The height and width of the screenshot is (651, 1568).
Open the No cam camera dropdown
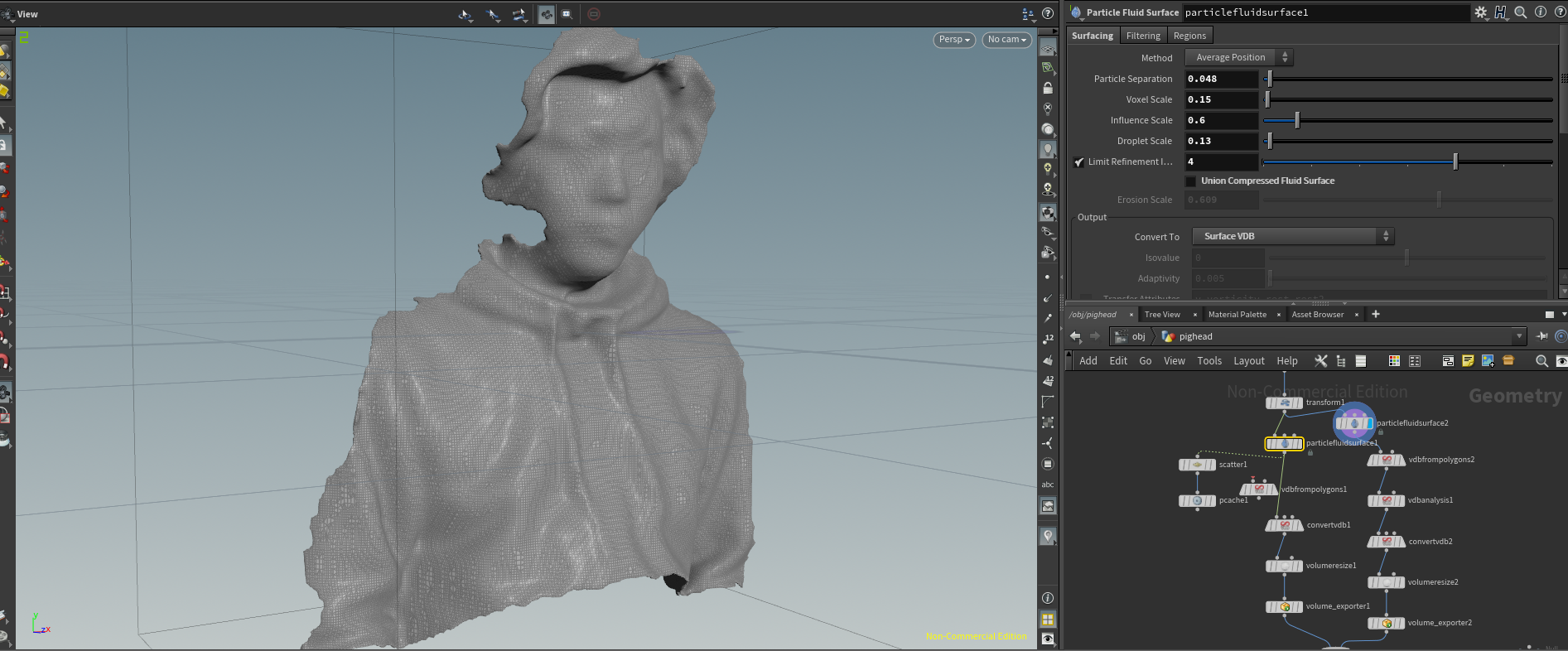click(x=1006, y=40)
